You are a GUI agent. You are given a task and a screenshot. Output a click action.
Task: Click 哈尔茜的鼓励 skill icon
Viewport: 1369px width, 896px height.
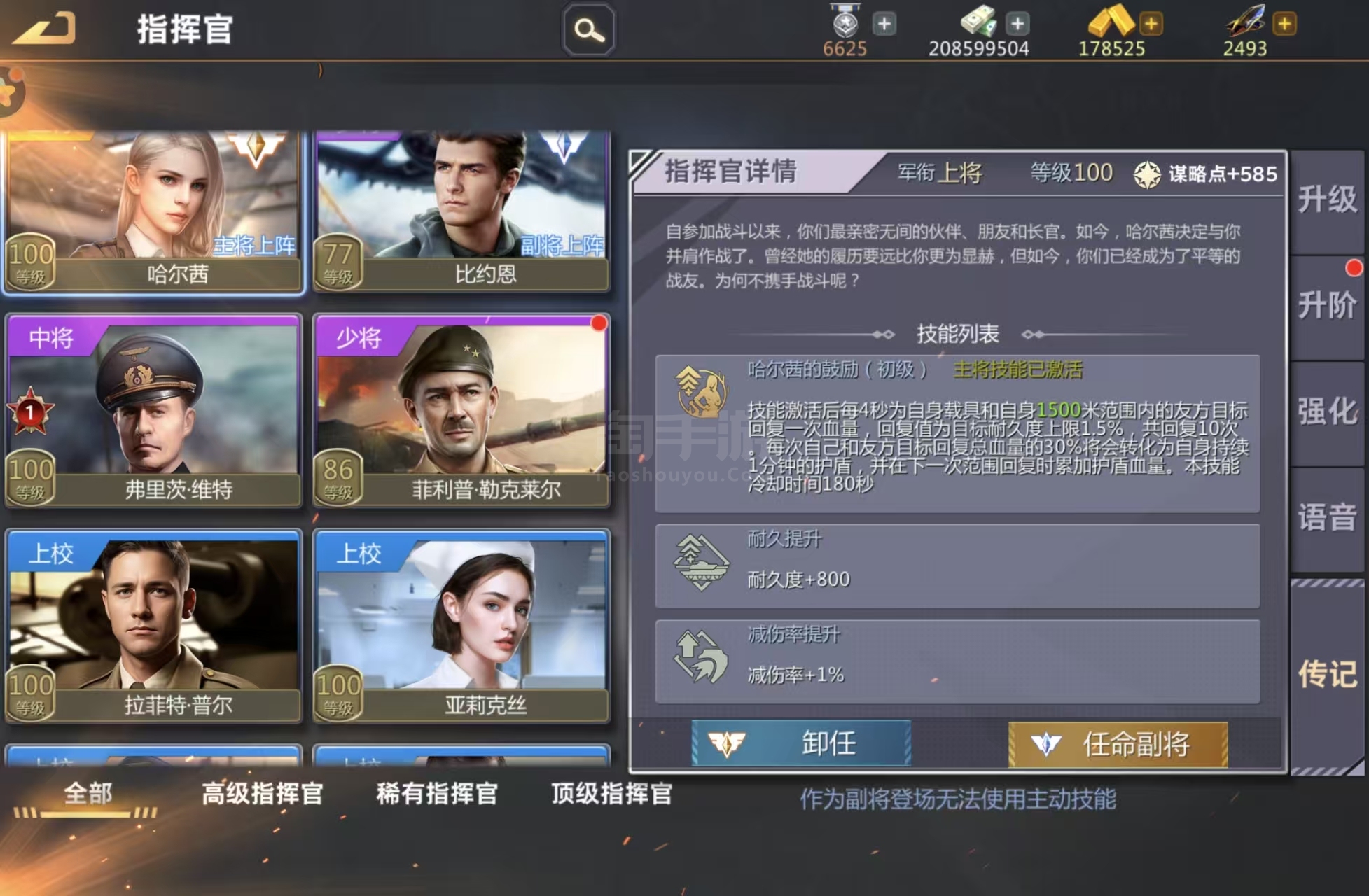tap(701, 391)
